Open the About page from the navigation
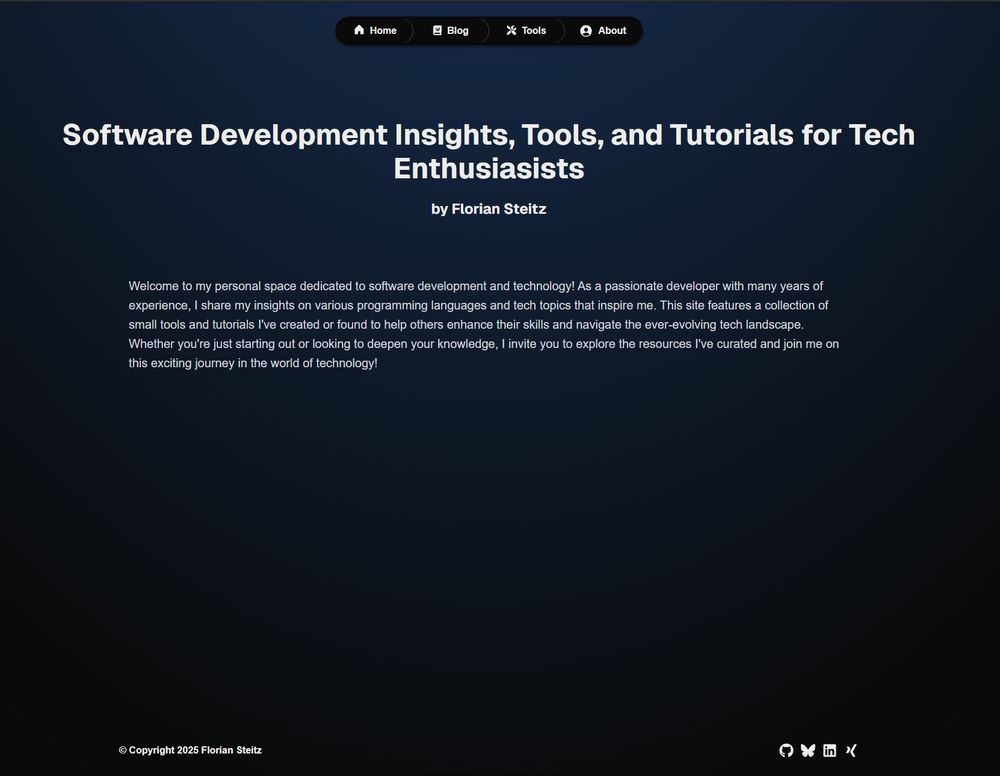 [x=604, y=30]
